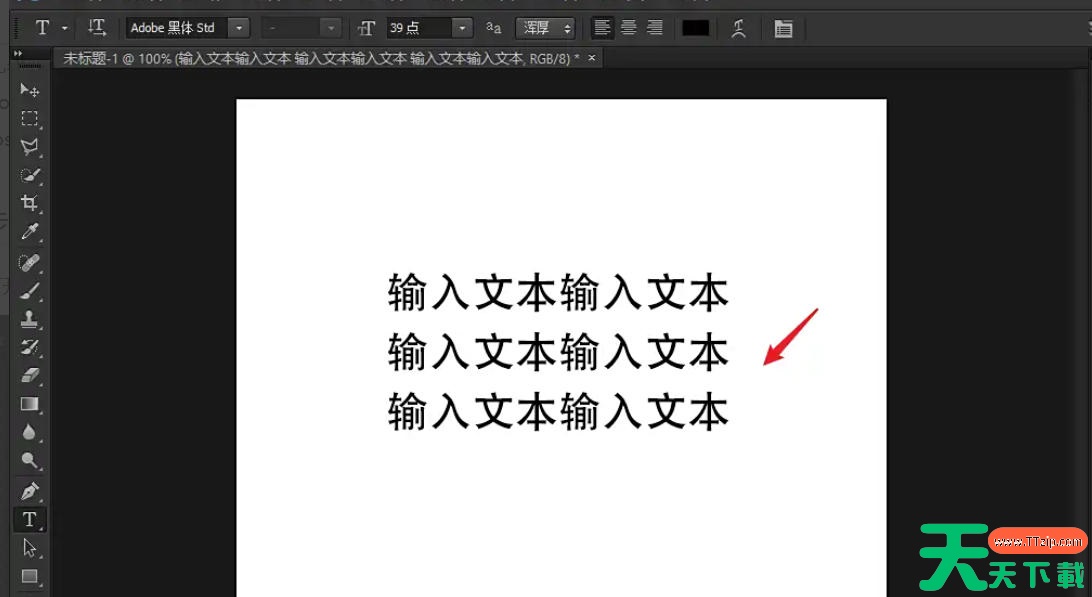Toggle text orientation button
The image size is (1092, 597).
point(97,28)
